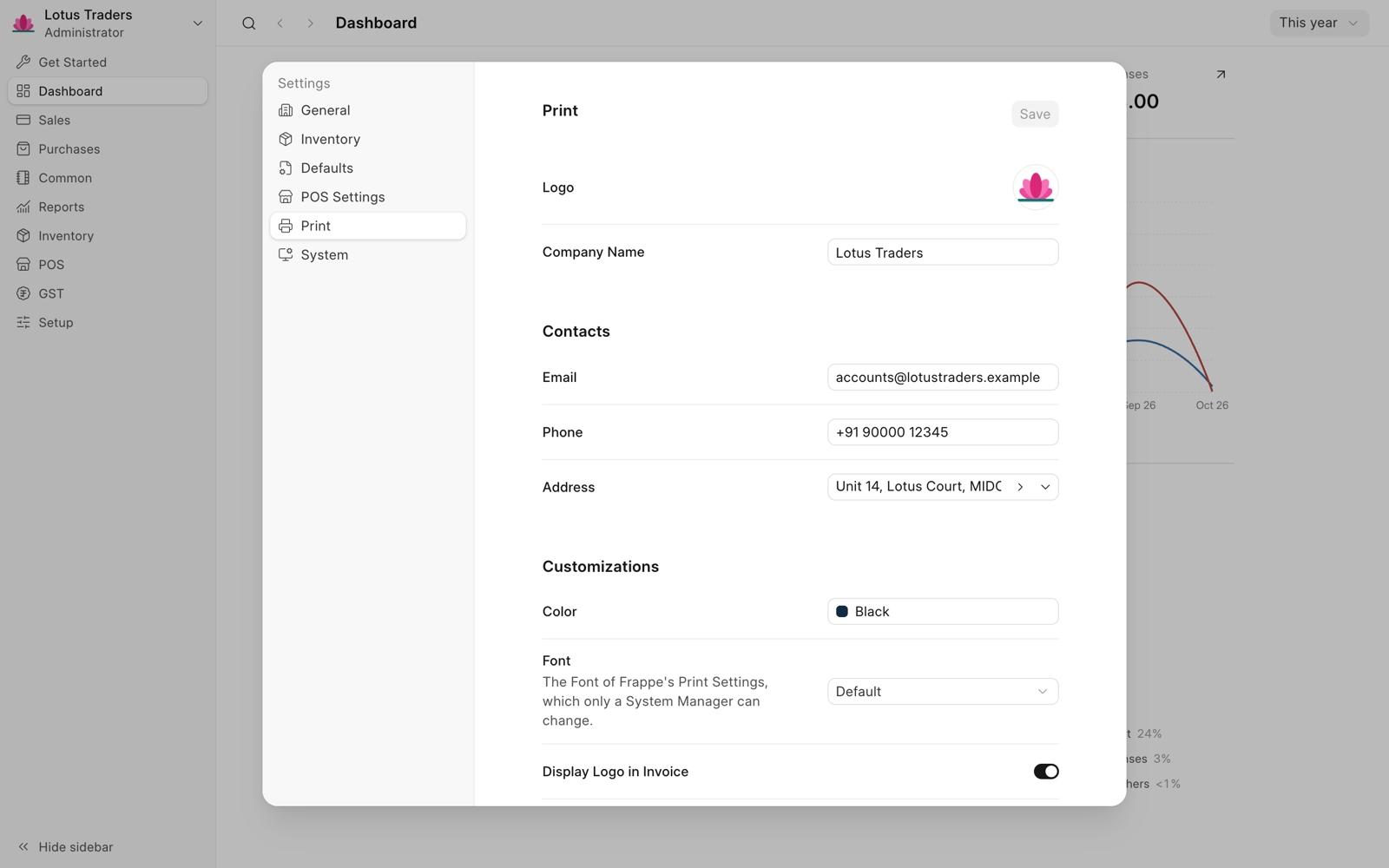The width and height of the screenshot is (1389, 868).
Task: Click the POS Settings shop icon
Action: [286, 197]
